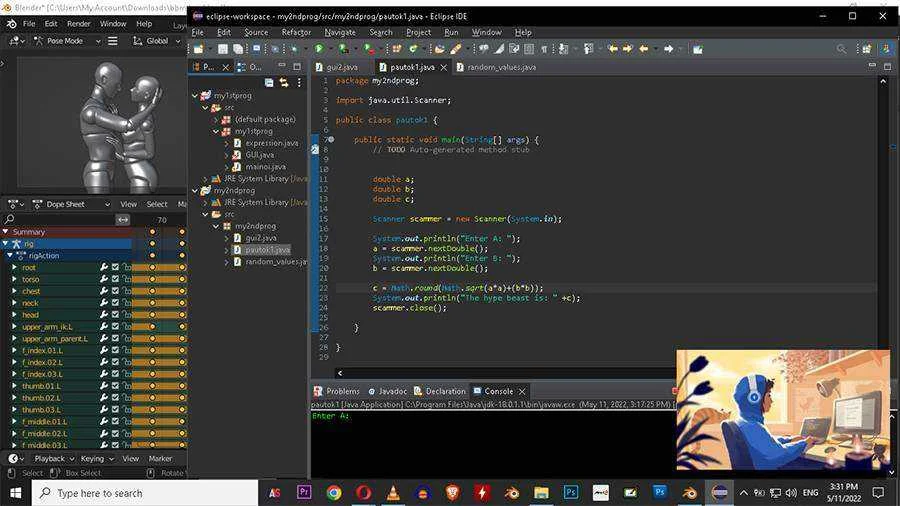Expand the root bone channel

point(14,267)
